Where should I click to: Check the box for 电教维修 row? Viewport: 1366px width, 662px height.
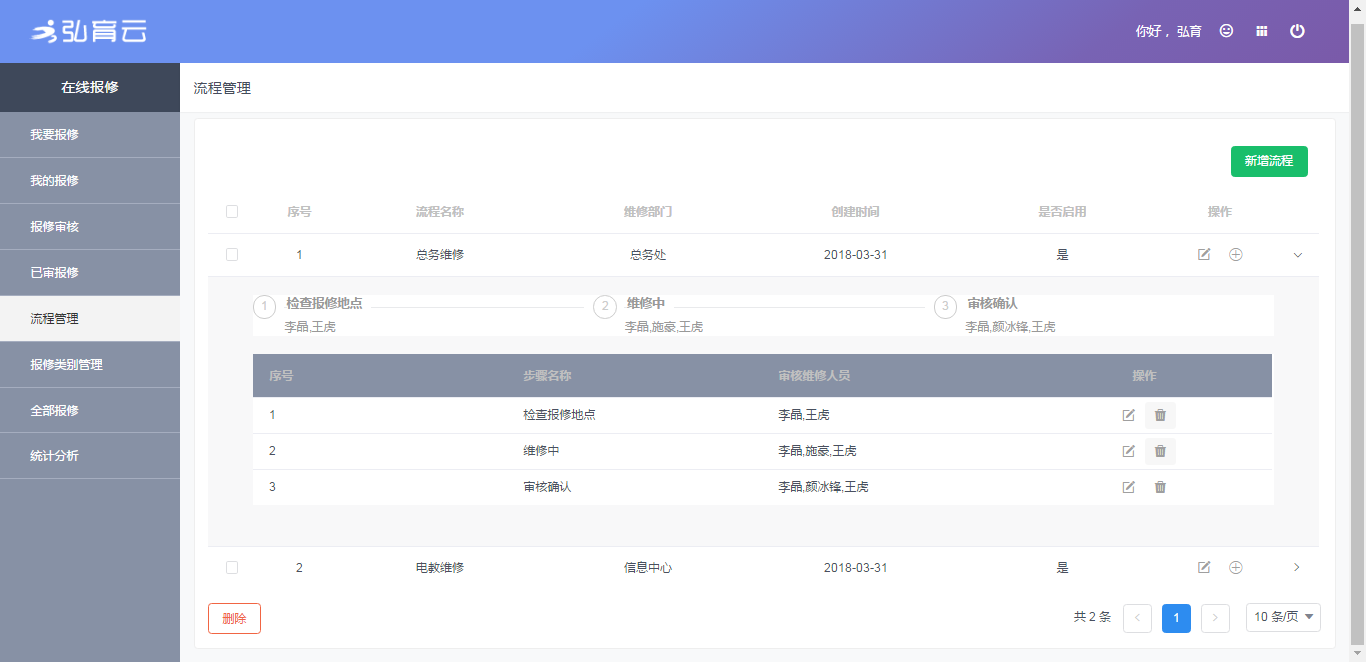click(x=232, y=568)
